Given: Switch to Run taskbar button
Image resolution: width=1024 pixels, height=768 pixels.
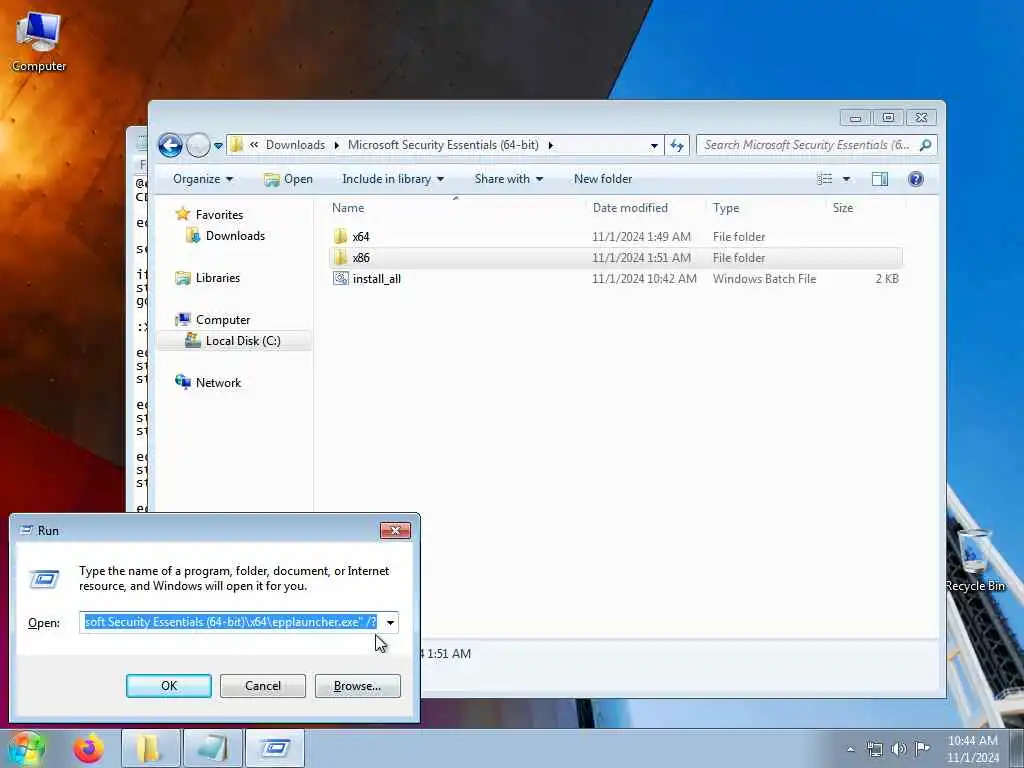Looking at the screenshot, I should (x=275, y=748).
